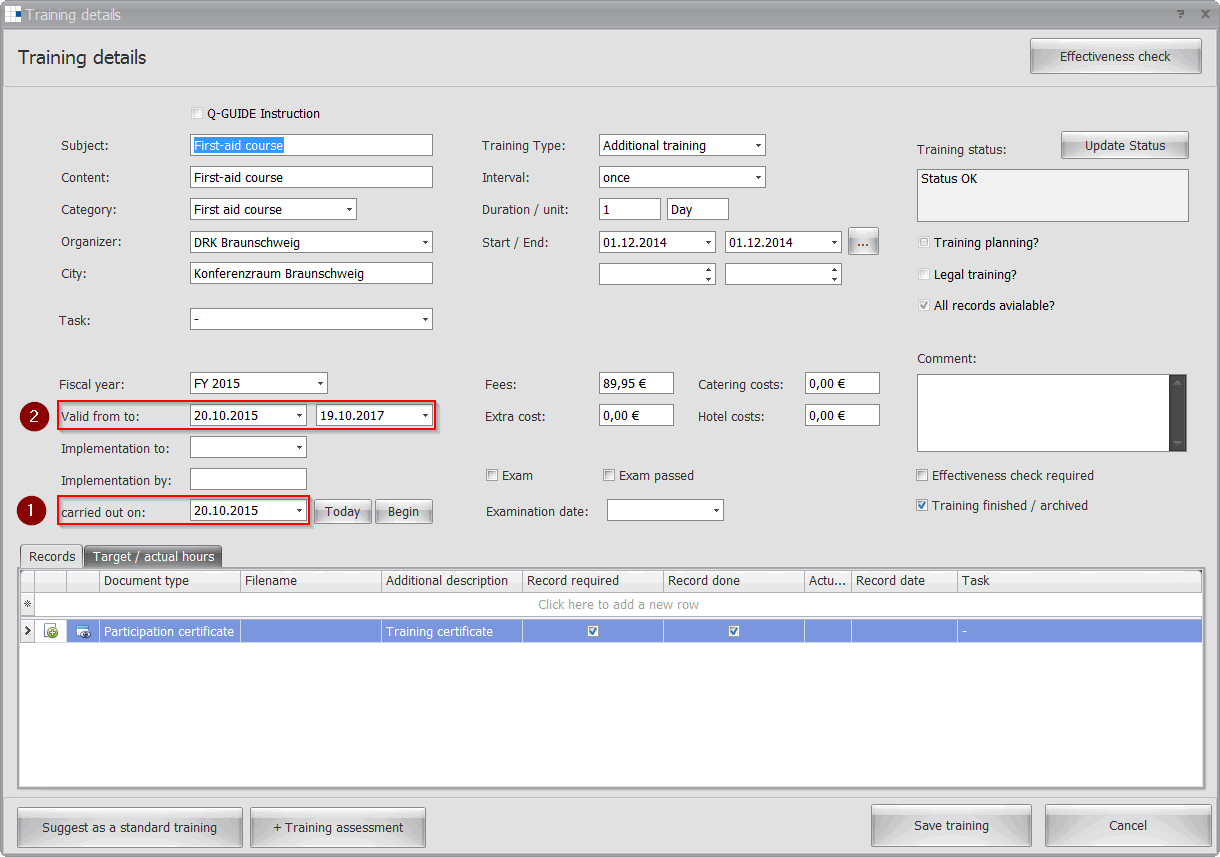The width and height of the screenshot is (1220, 857).
Task: Toggle All records available checkbox
Action: coord(924,306)
